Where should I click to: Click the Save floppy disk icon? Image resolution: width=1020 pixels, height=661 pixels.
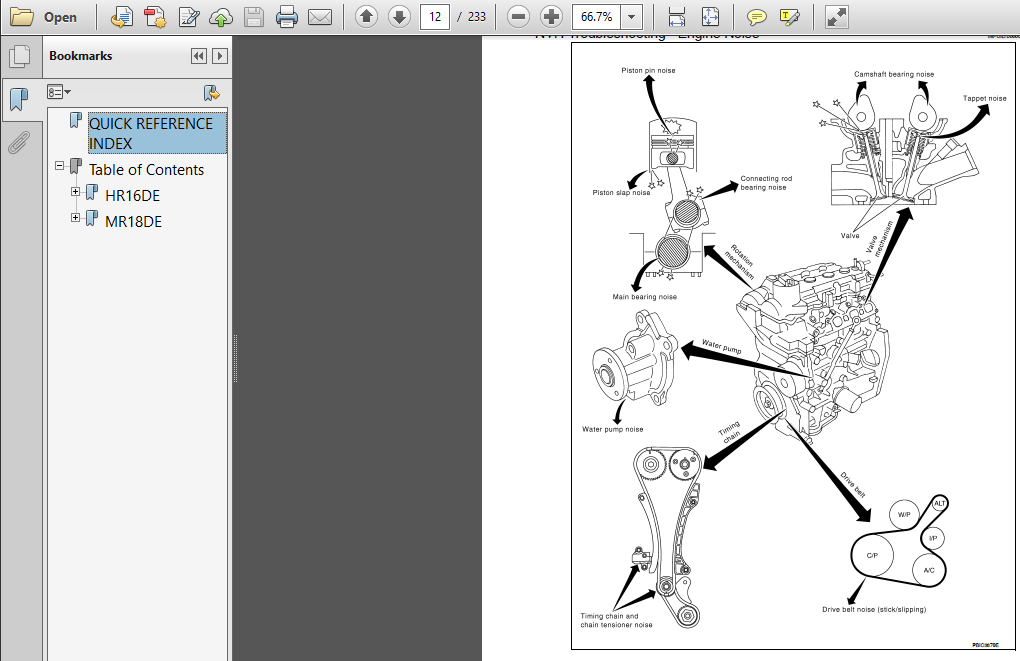254,17
